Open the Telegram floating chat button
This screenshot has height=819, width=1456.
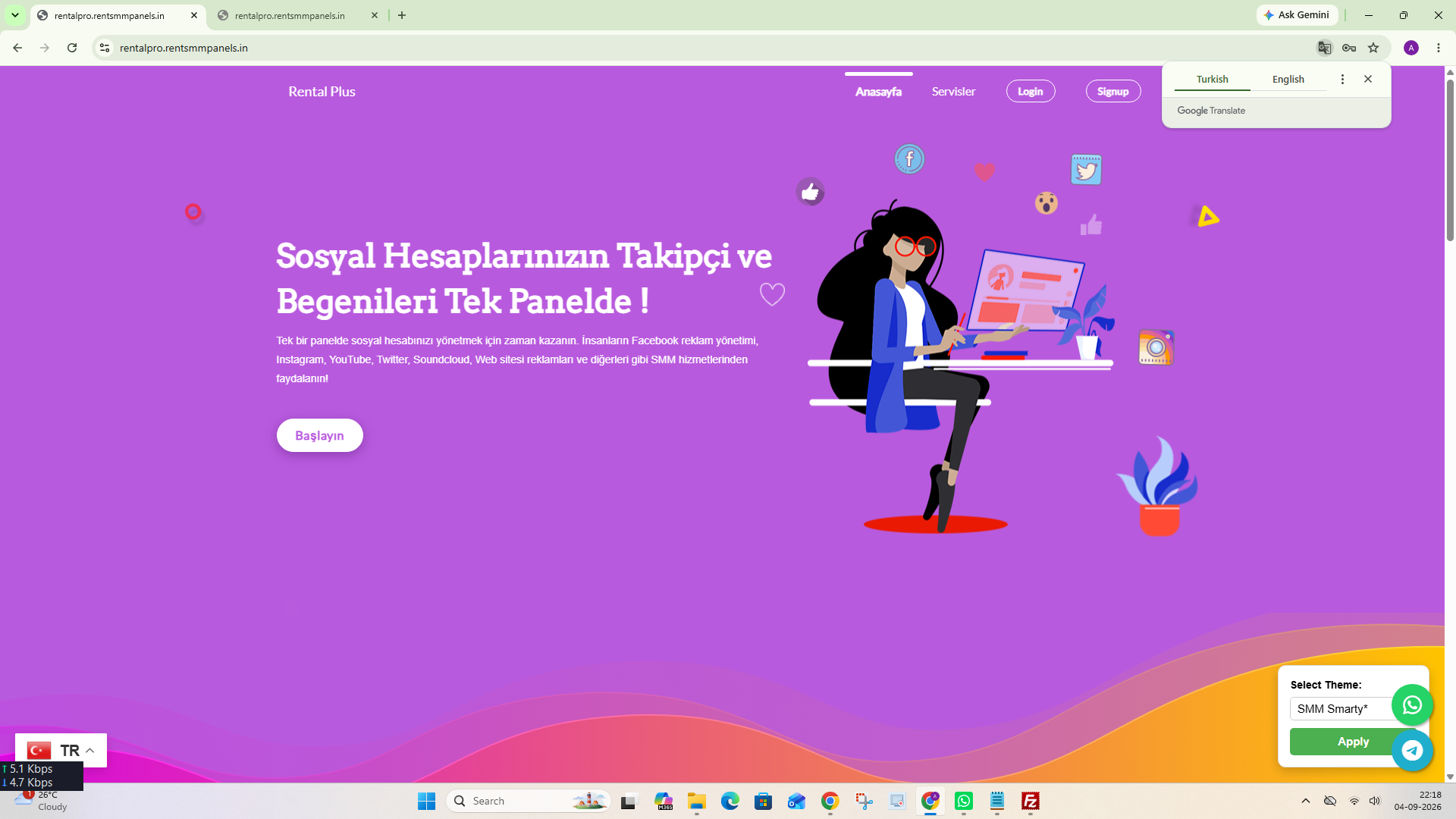(x=1412, y=751)
